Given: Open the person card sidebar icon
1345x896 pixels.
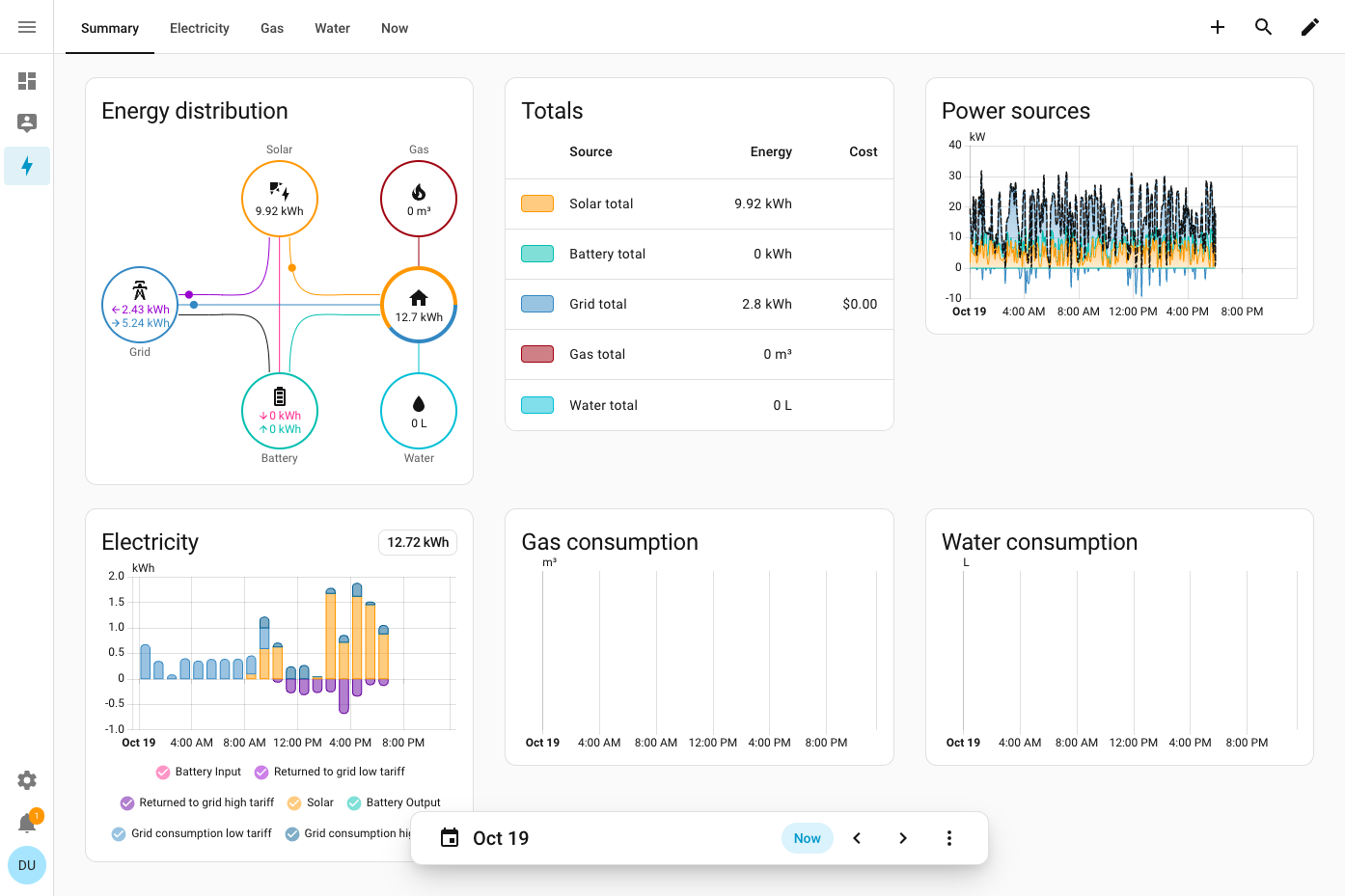Looking at the screenshot, I should click(27, 122).
